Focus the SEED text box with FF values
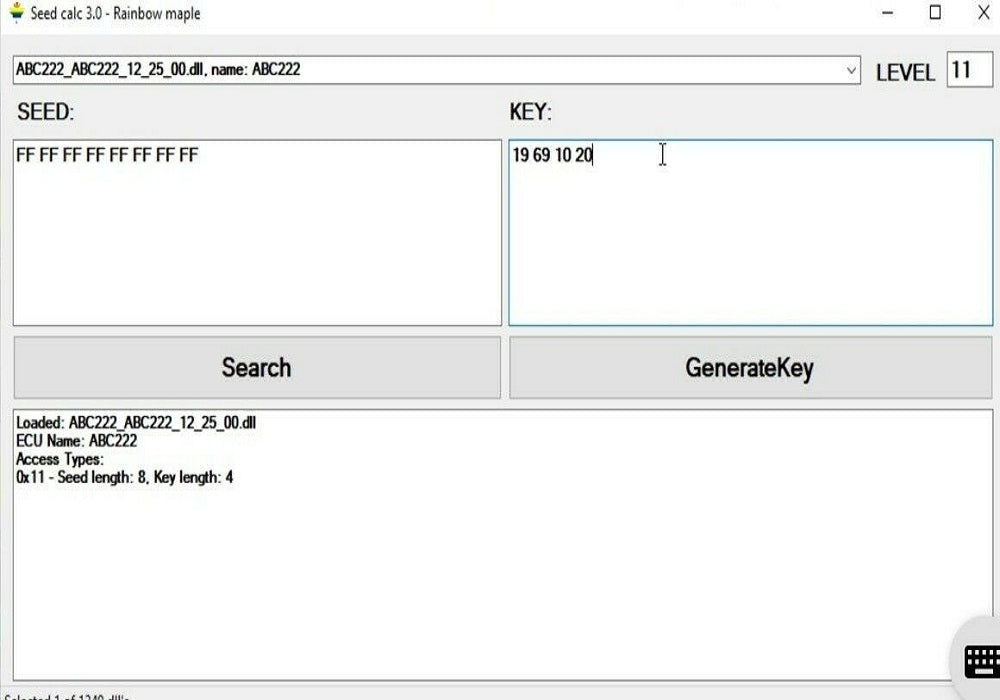Image resolution: width=1000 pixels, height=700 pixels. (257, 232)
